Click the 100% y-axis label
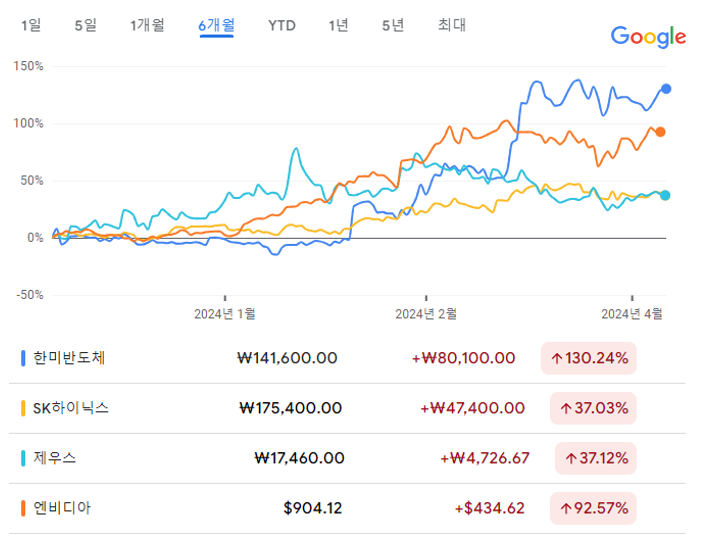The width and height of the screenshot is (724, 539). tap(29, 123)
